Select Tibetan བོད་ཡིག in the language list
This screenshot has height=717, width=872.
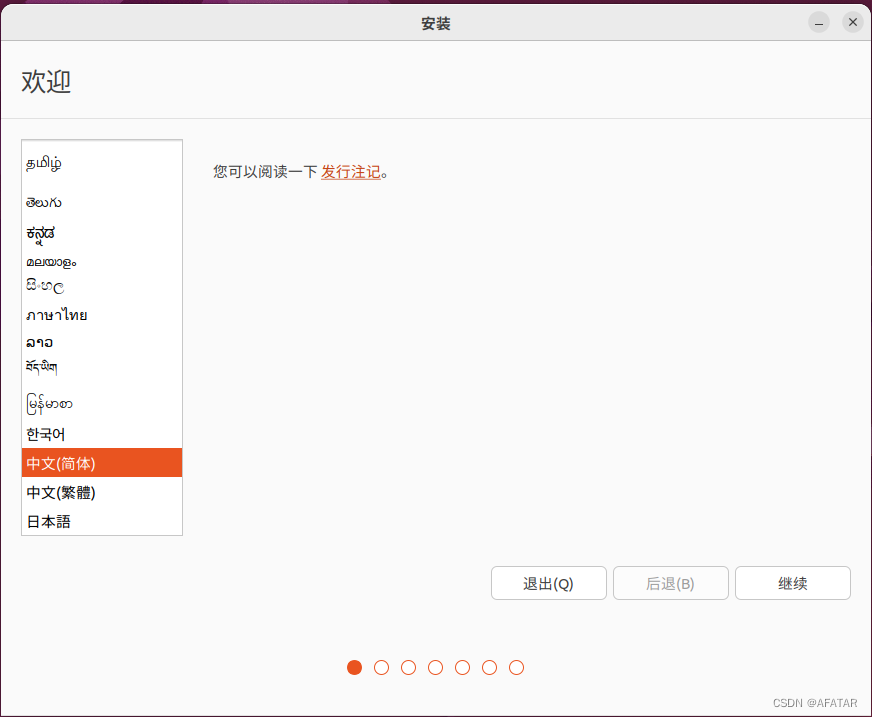pyautogui.click(x=102, y=367)
